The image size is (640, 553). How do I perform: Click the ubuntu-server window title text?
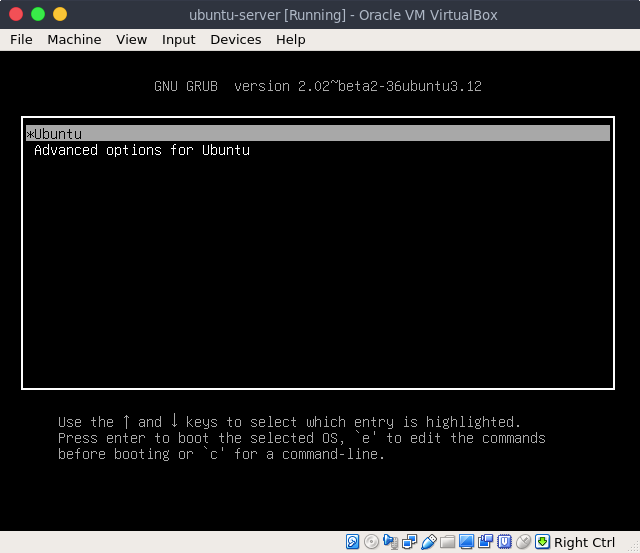click(343, 15)
